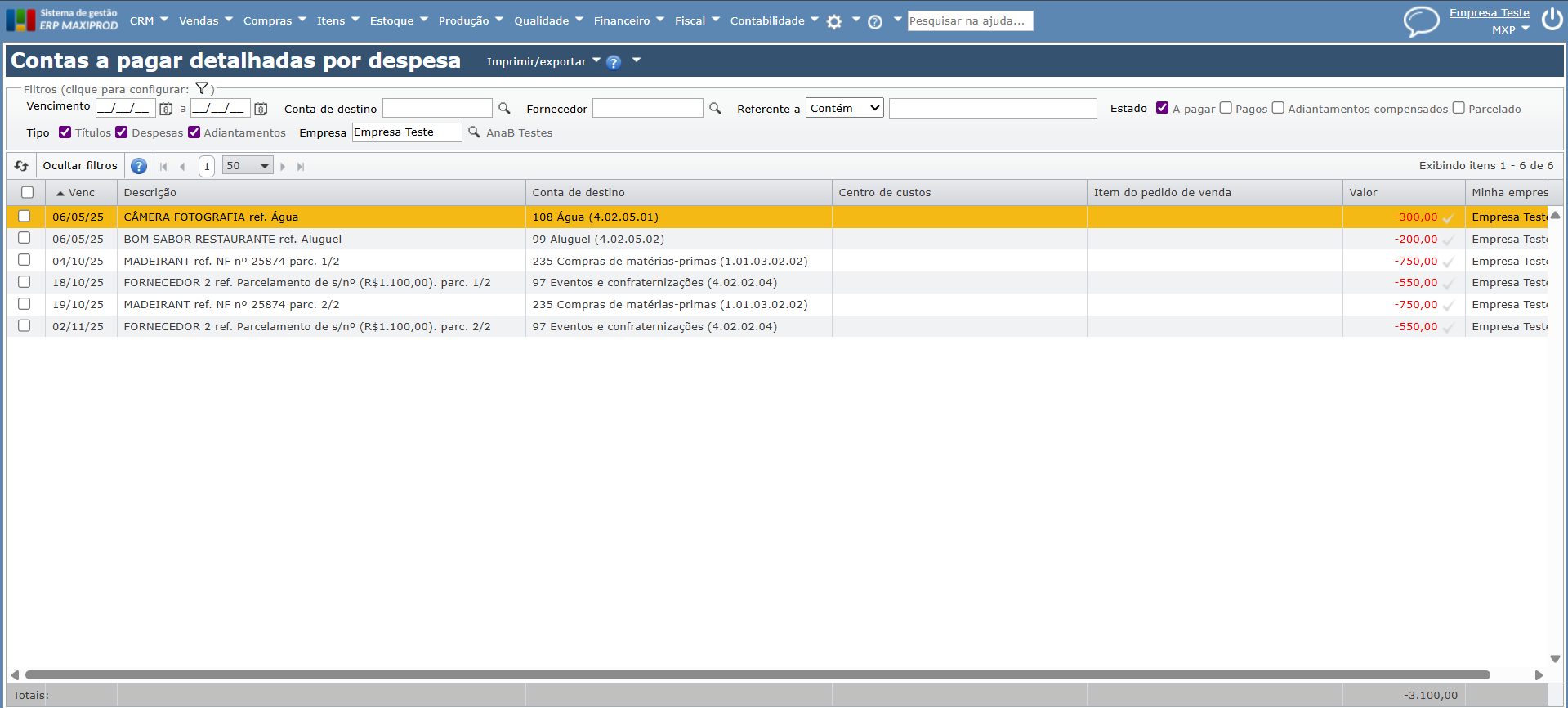Viewport: 1568px width, 708px height.
Task: Search Empresa with magnifier icon
Action: [x=474, y=132]
